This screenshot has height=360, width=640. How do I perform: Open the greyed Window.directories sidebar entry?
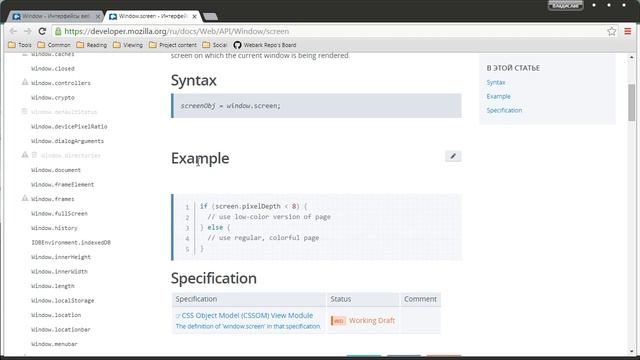click(x=71, y=156)
